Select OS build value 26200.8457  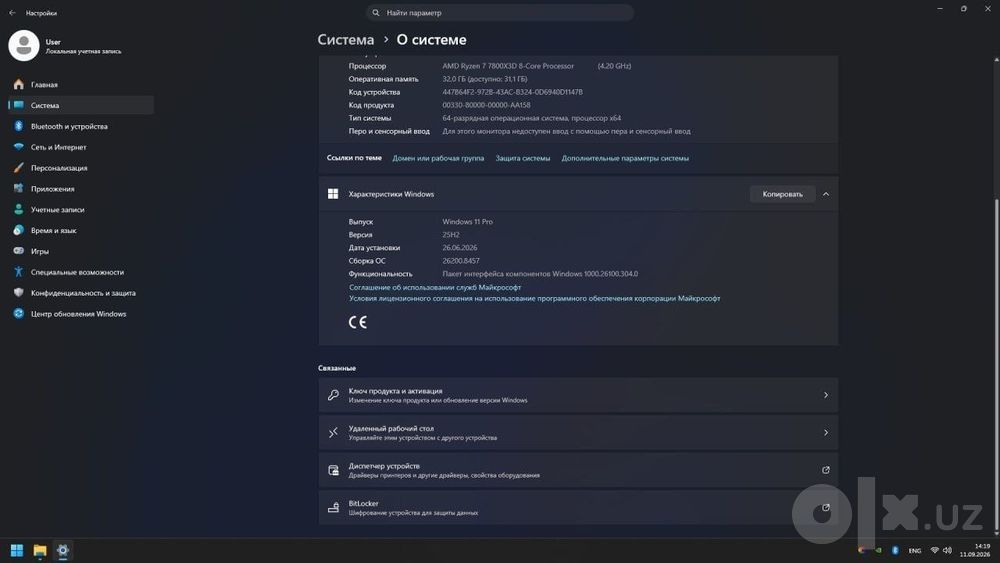[460, 261]
